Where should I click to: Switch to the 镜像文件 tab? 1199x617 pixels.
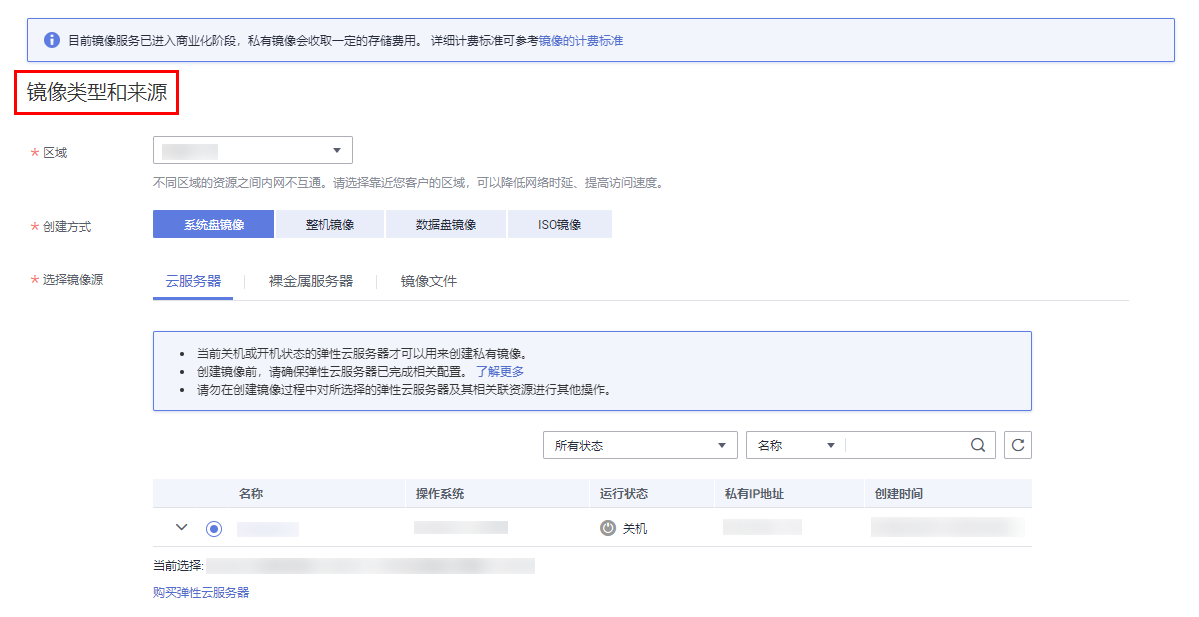pos(429,281)
